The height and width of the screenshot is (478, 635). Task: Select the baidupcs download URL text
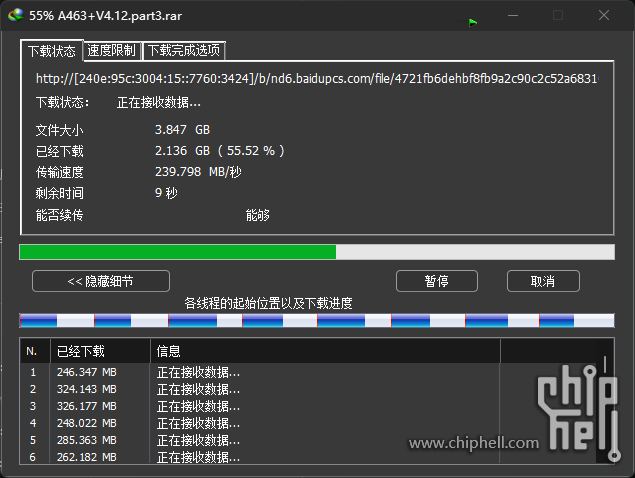point(317,79)
